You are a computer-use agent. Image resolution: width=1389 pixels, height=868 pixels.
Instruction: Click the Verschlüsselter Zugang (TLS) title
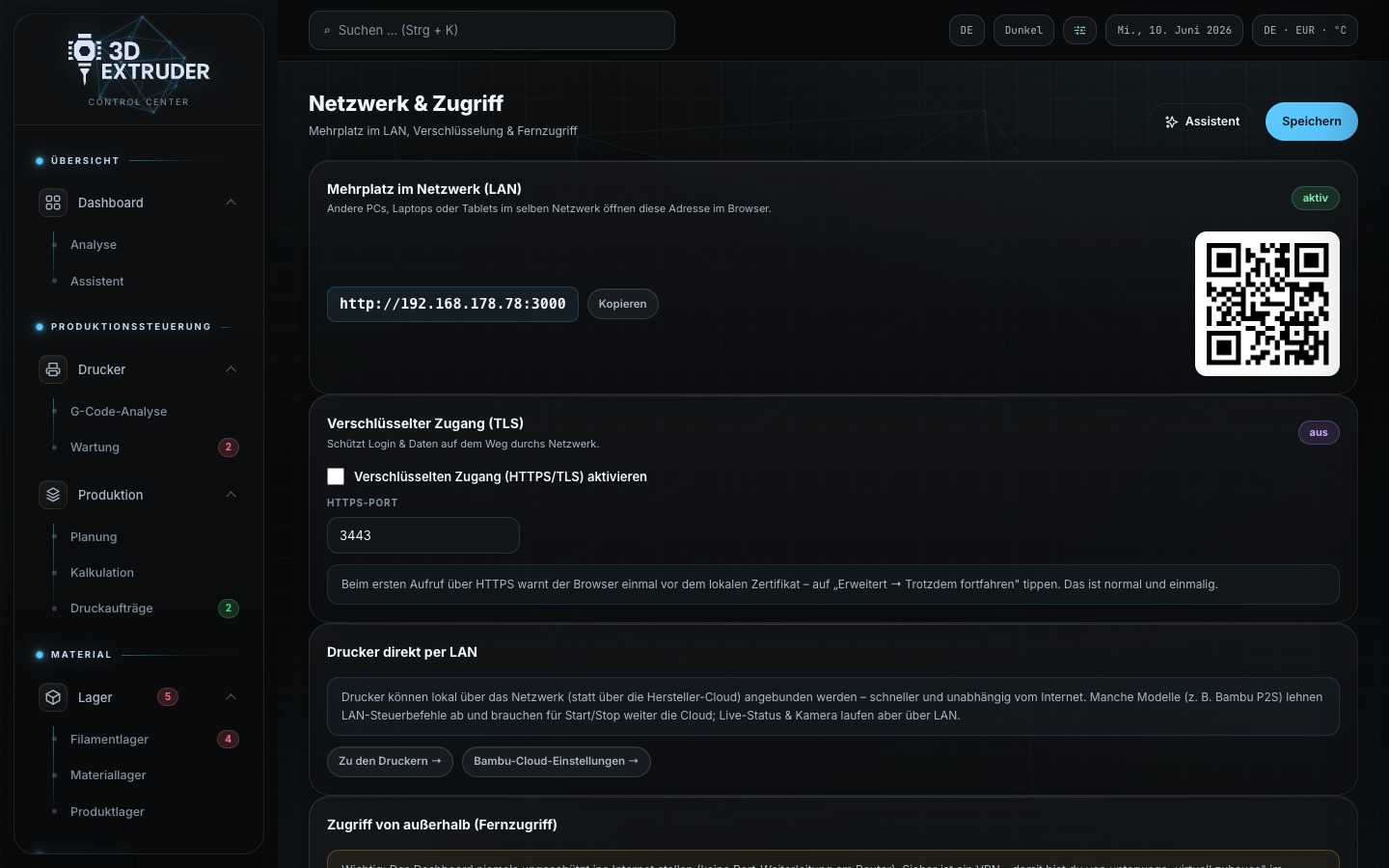(x=425, y=423)
